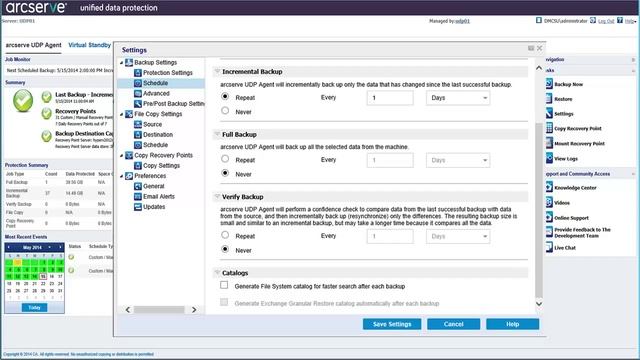
Task: Click the Incremental Backup interval field
Action: point(390,98)
